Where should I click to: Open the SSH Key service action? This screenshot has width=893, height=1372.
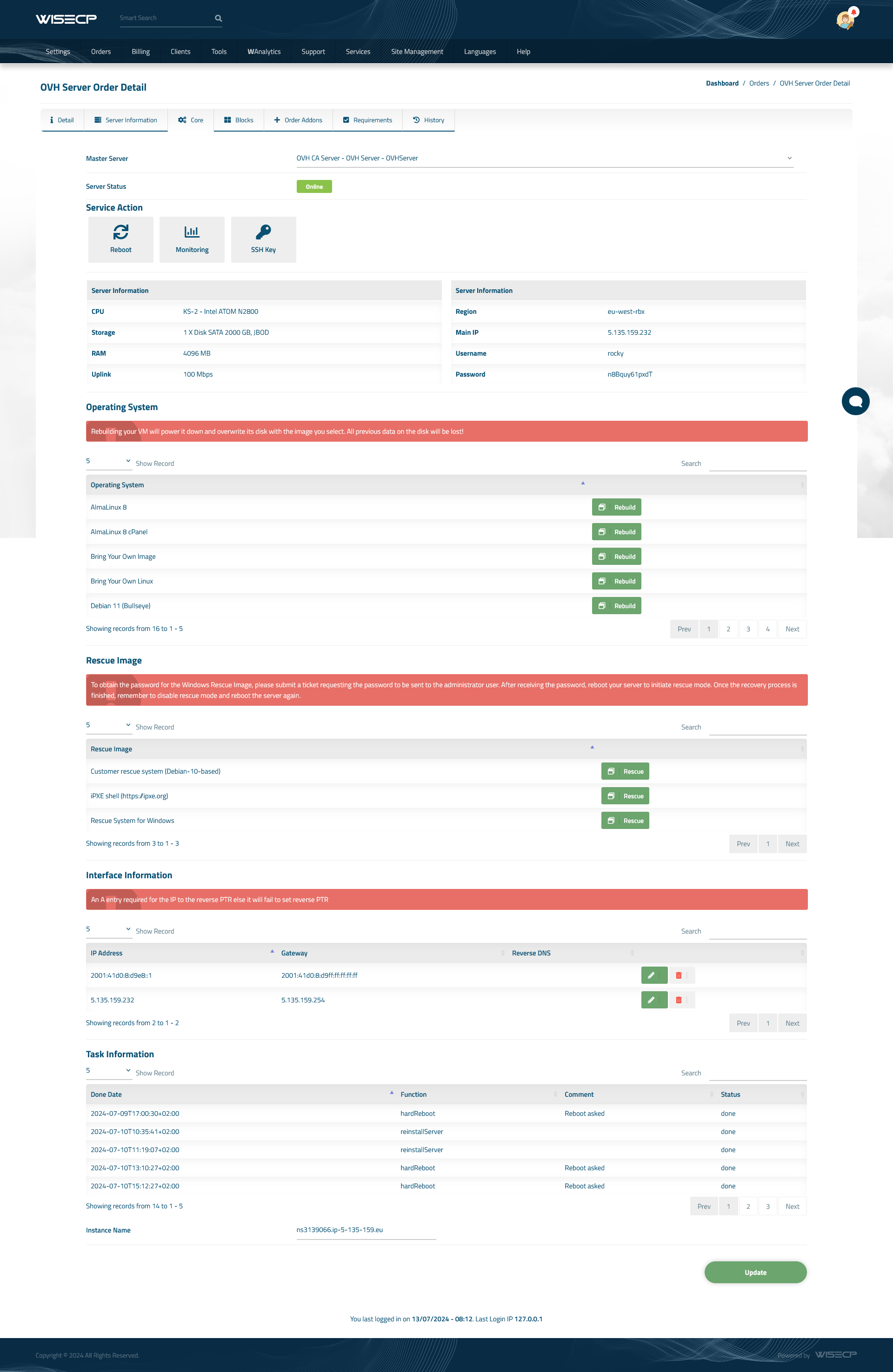point(264,239)
